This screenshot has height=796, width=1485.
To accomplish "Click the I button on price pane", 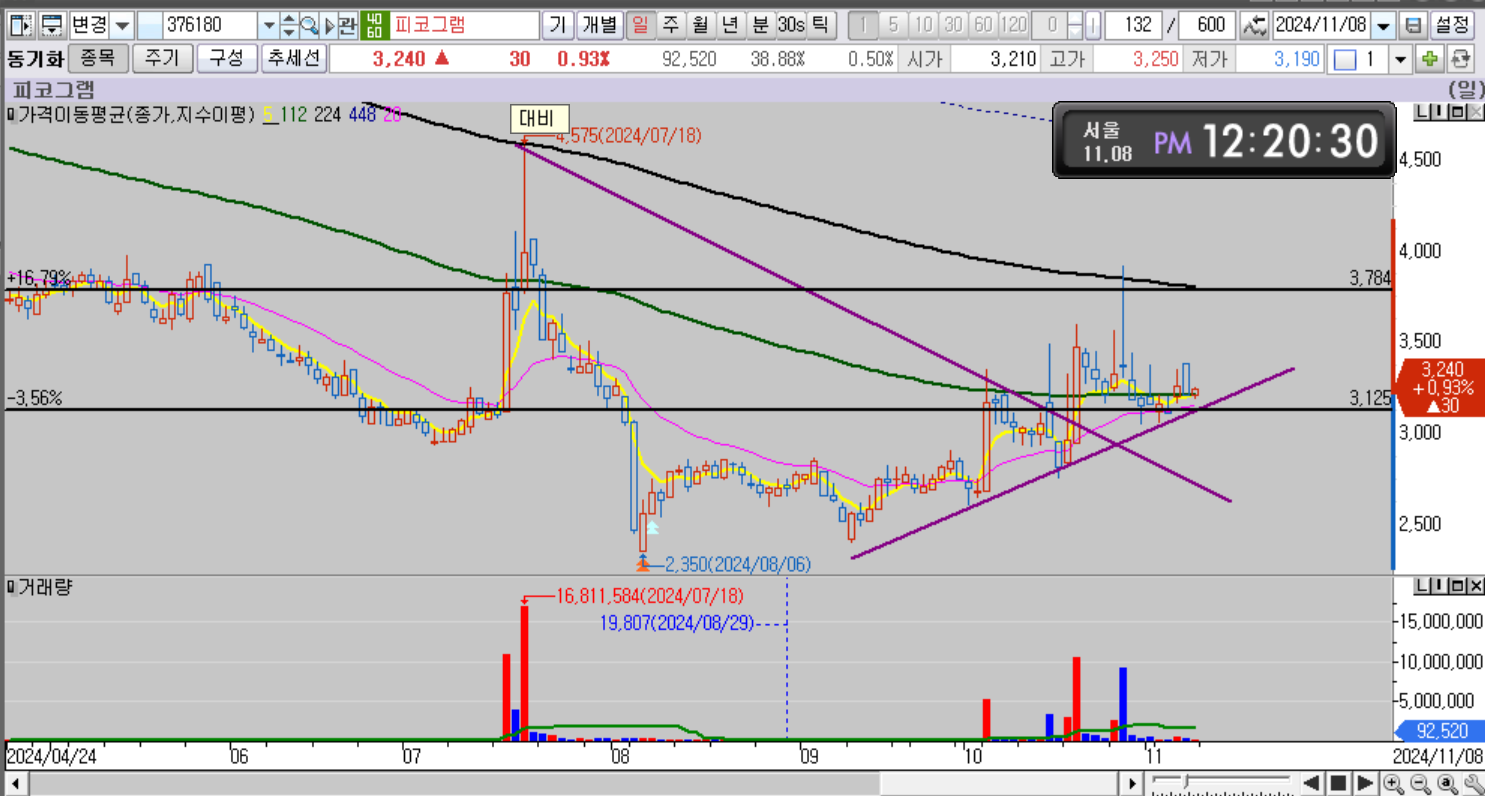I will pos(1437,112).
